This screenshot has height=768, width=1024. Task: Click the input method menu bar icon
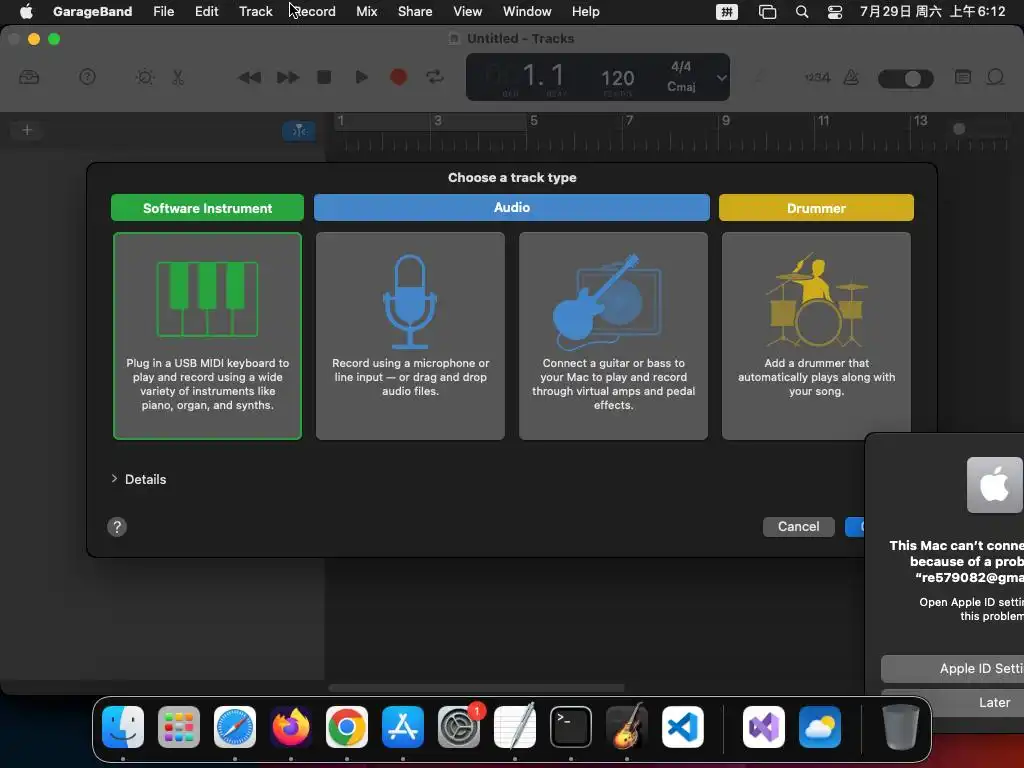(726, 12)
